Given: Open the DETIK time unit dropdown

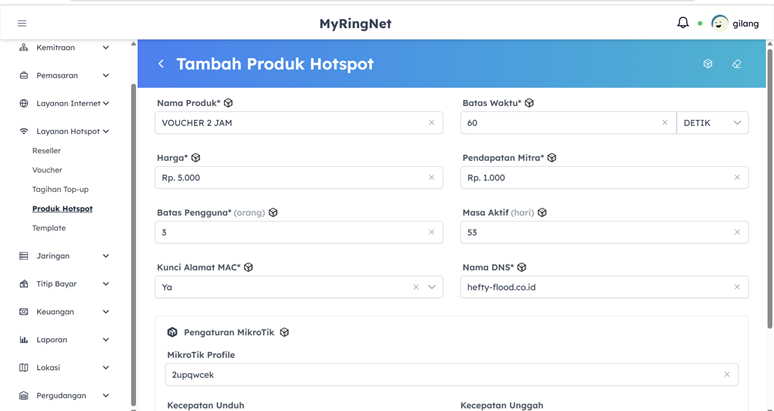Looking at the screenshot, I should tap(712, 123).
